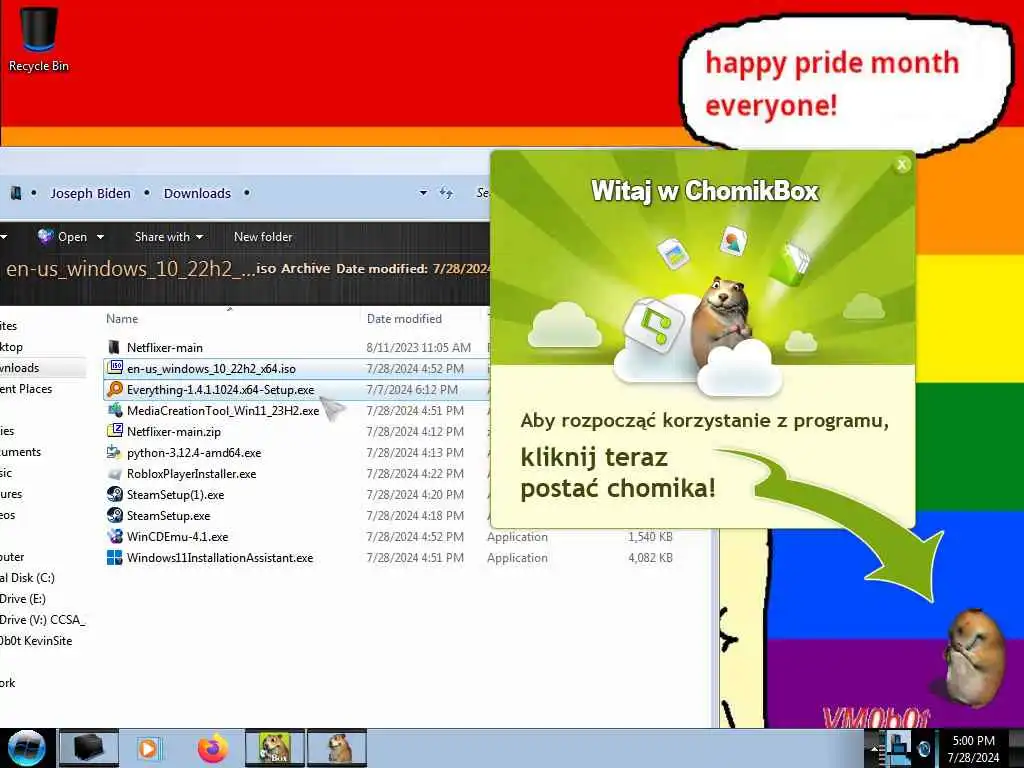Image resolution: width=1024 pixels, height=768 pixels.
Task: Select the file WinCDEmu-4.1.exe
Action: tap(178, 537)
